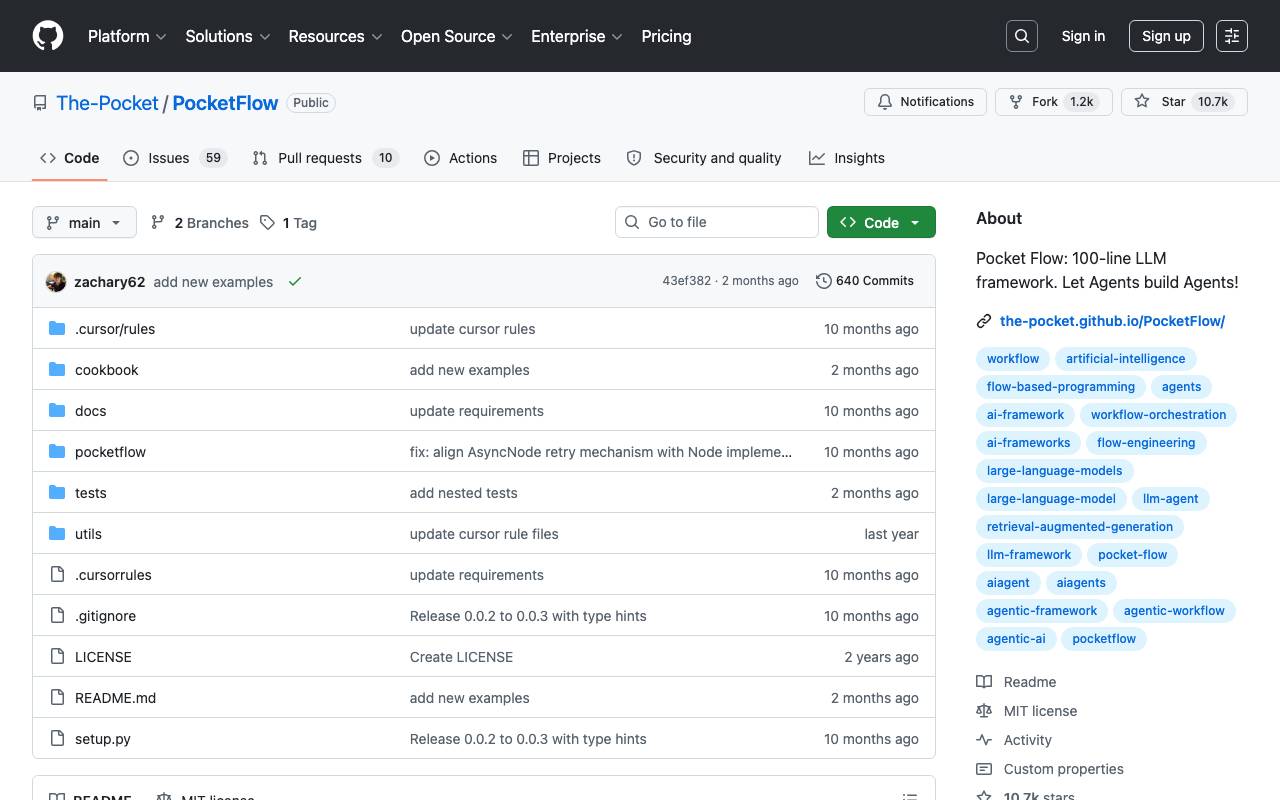This screenshot has width=1280, height=800.
Task: Expand the Resources menu
Action: pos(336,36)
